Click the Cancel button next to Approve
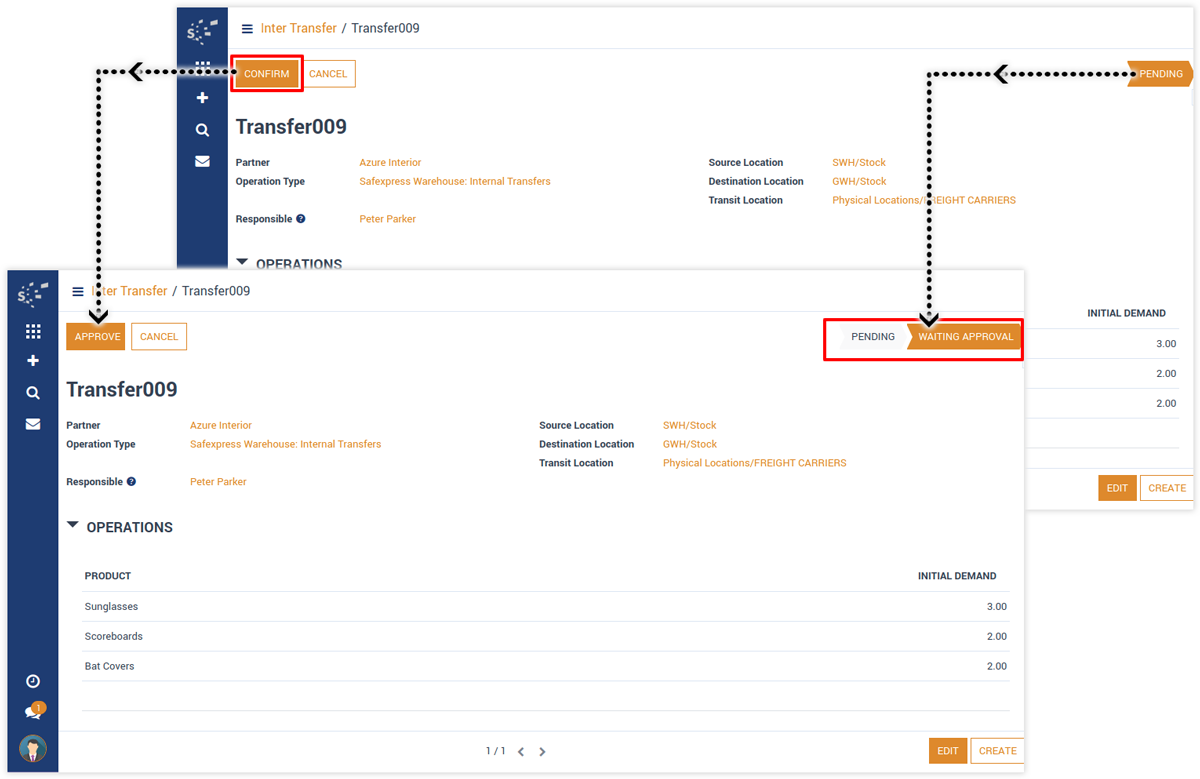Image resolution: width=1200 pixels, height=779 pixels. [x=159, y=337]
